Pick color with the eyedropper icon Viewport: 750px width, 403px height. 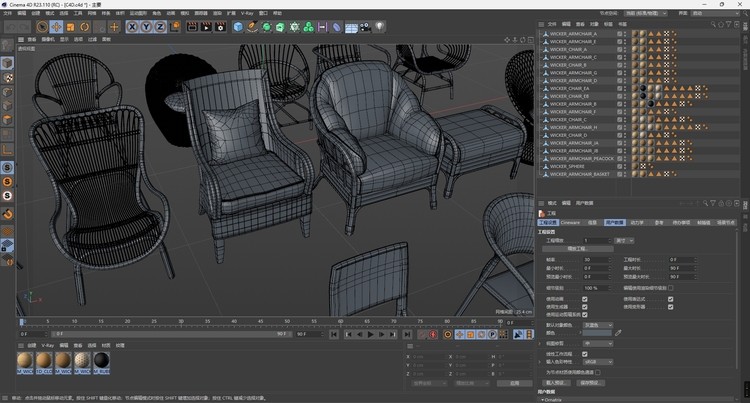point(618,333)
